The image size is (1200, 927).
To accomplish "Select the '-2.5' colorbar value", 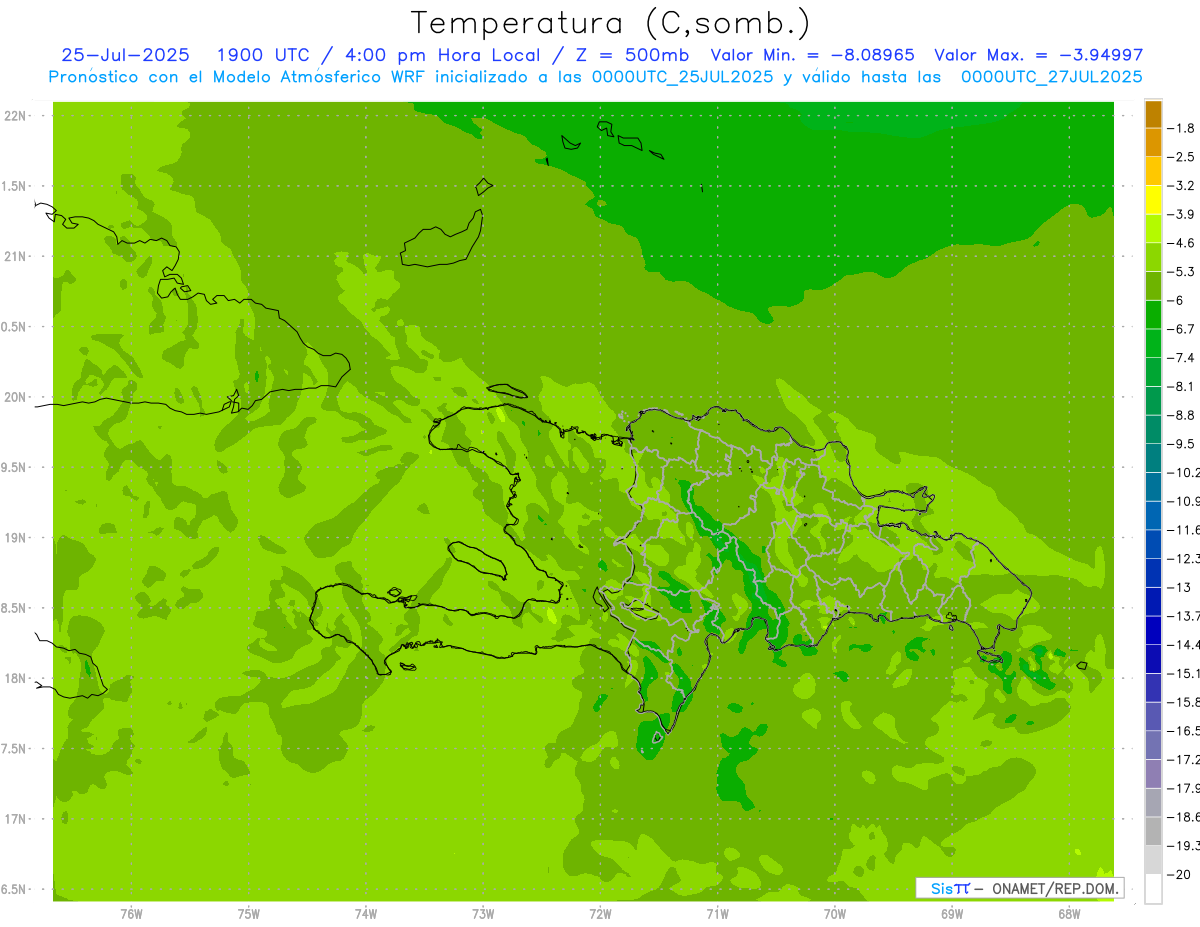I will coord(1182,157).
